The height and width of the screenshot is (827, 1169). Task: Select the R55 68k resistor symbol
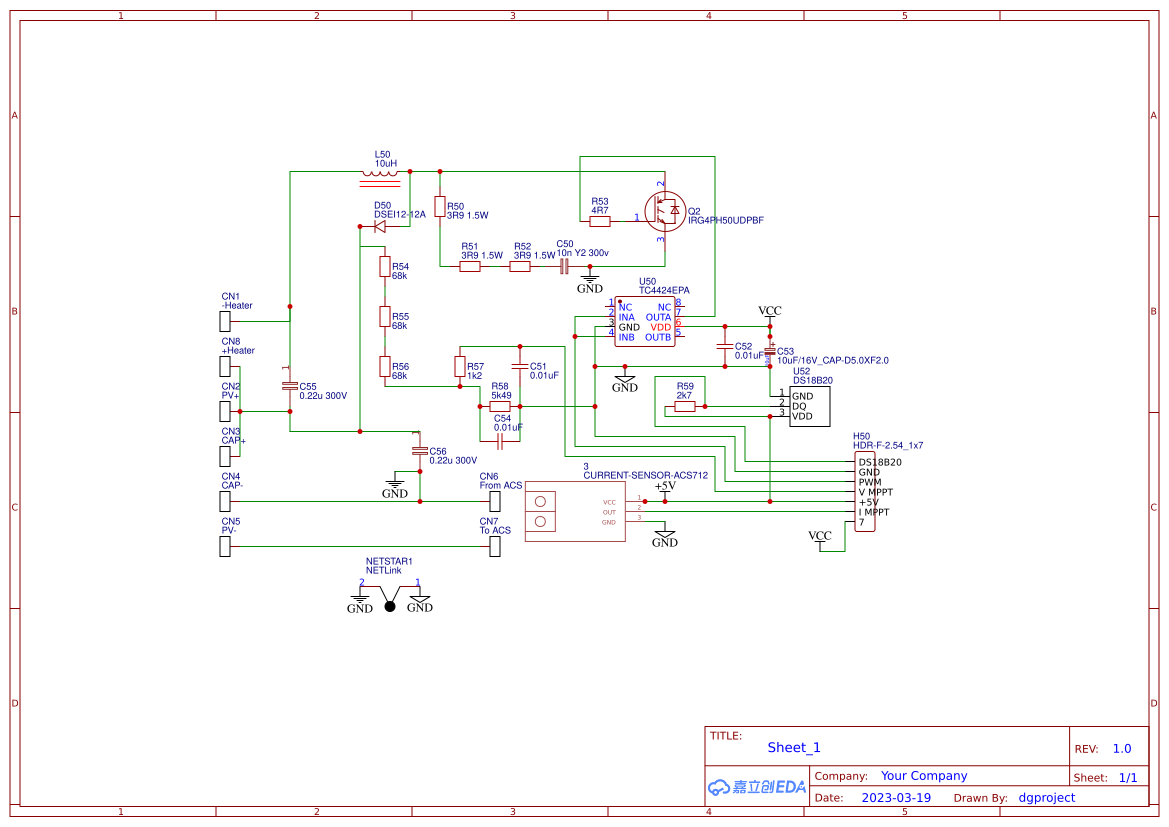click(x=385, y=316)
